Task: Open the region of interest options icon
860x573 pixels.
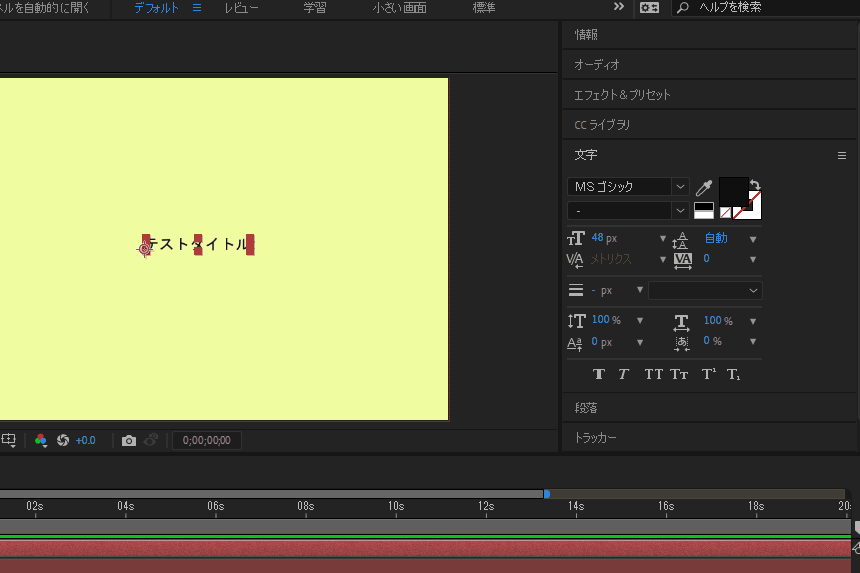Action: coord(9,440)
